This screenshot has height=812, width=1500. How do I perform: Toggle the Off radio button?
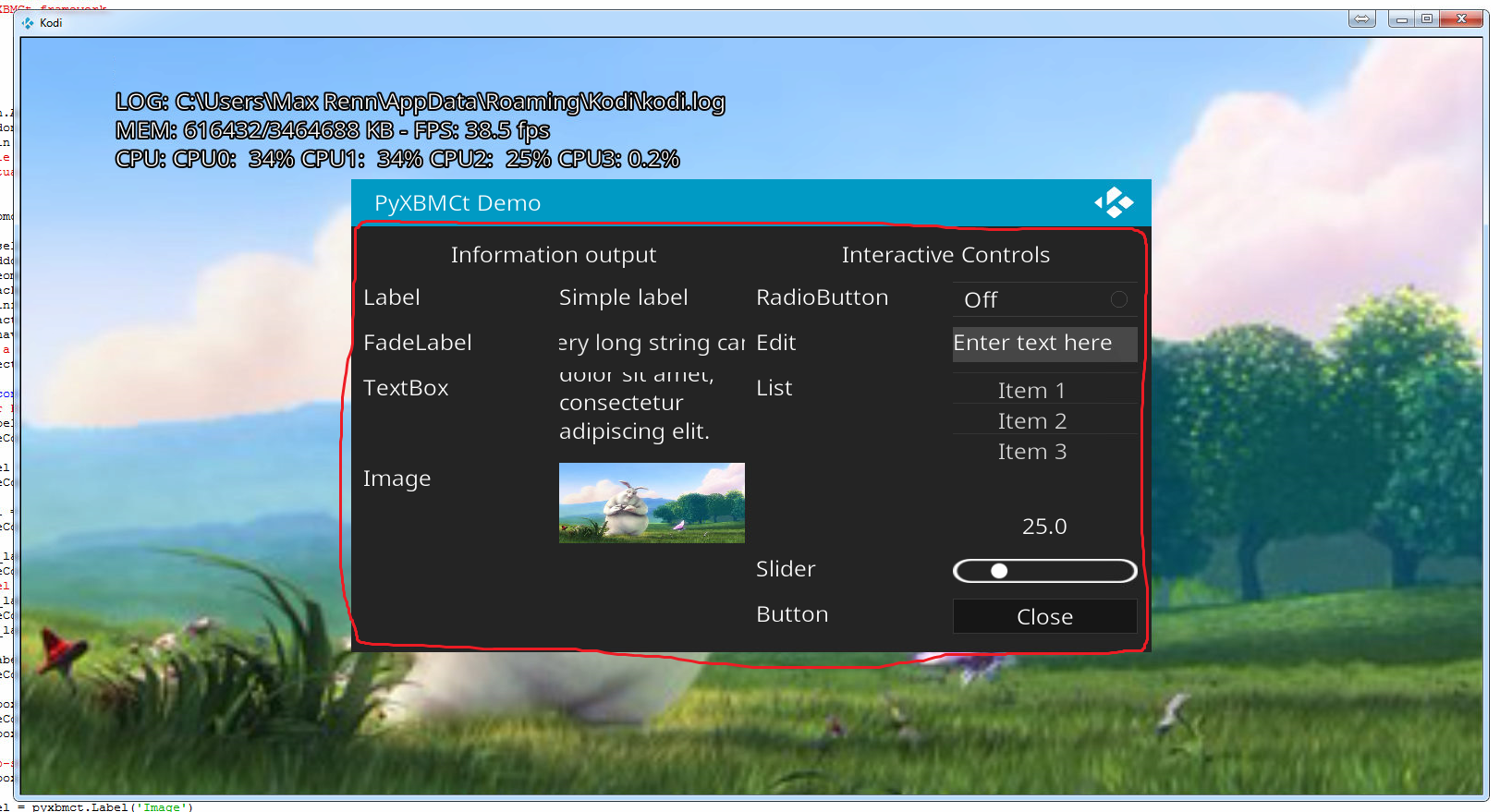[x=1044, y=299]
